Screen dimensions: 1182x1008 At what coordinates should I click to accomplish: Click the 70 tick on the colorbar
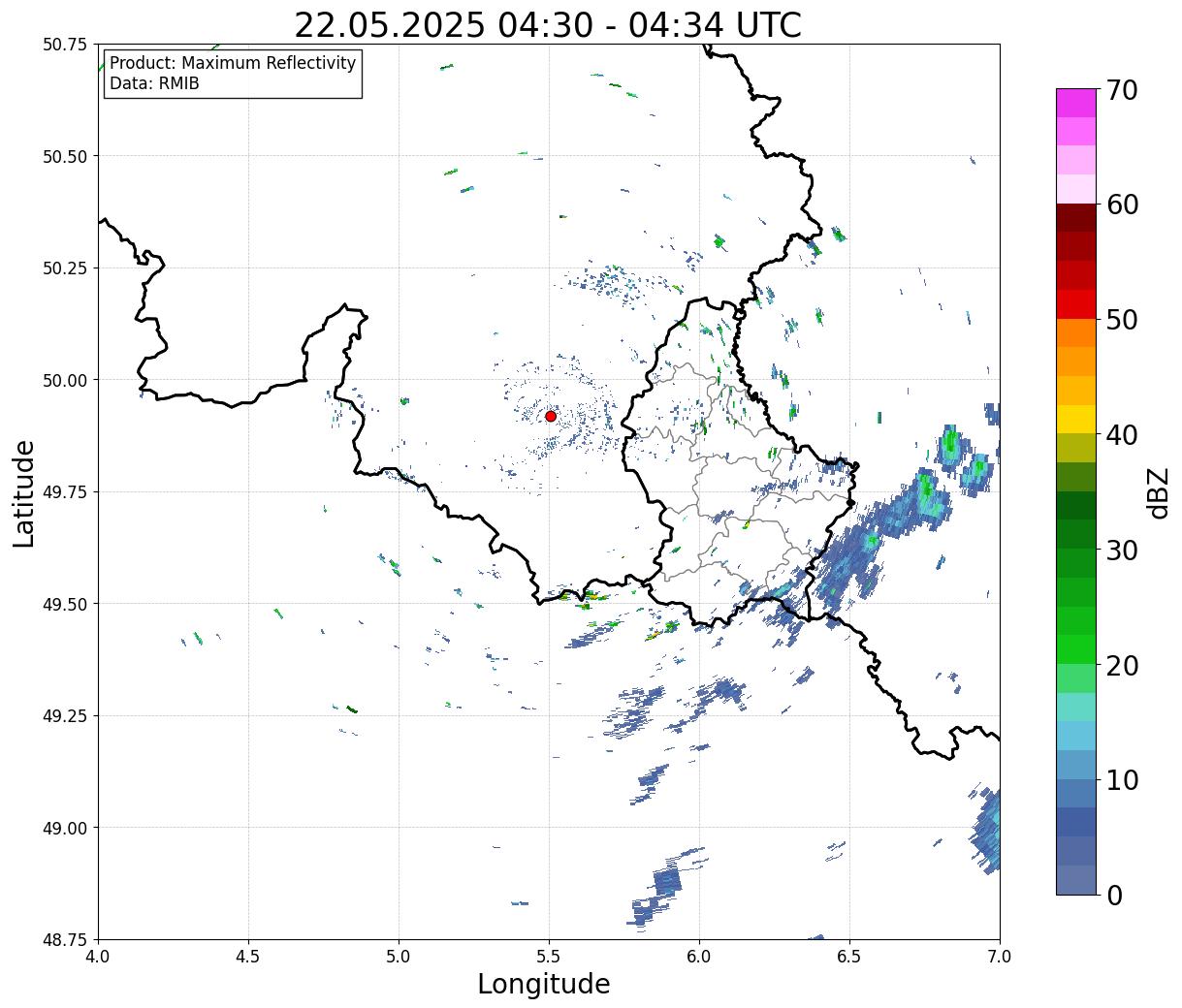coord(1120,90)
